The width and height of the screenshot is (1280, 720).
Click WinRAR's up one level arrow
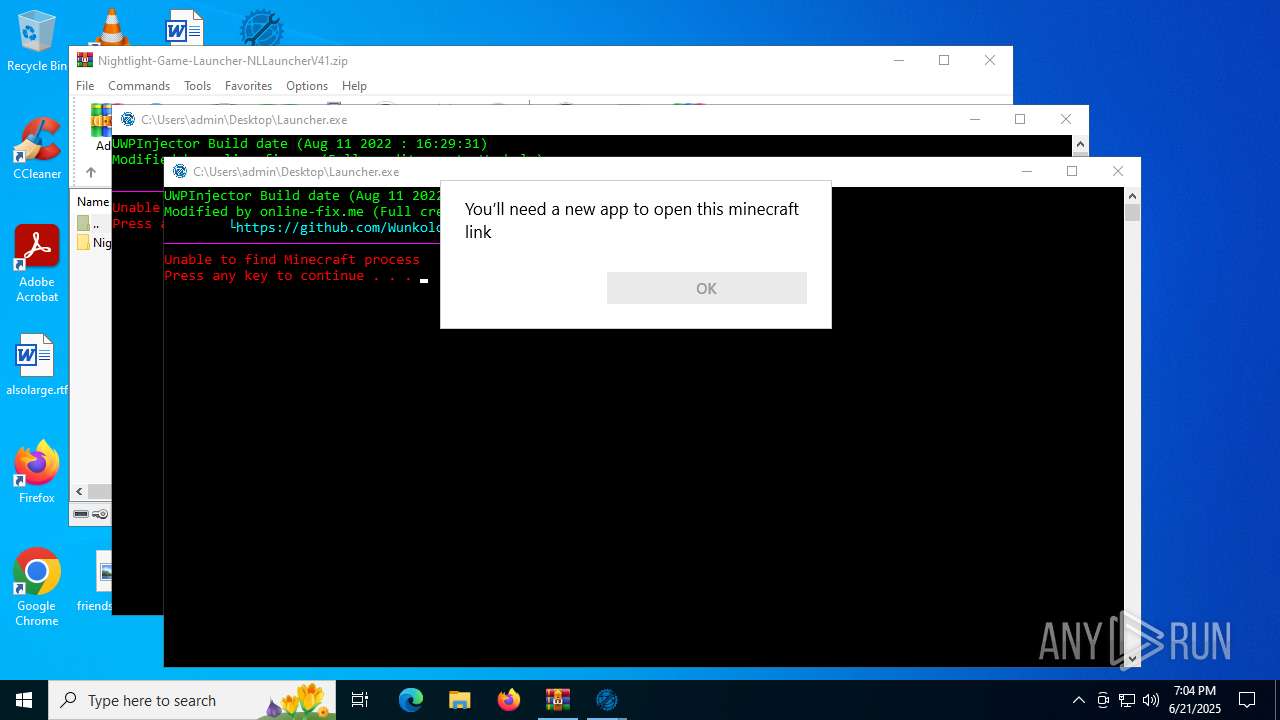click(x=90, y=172)
